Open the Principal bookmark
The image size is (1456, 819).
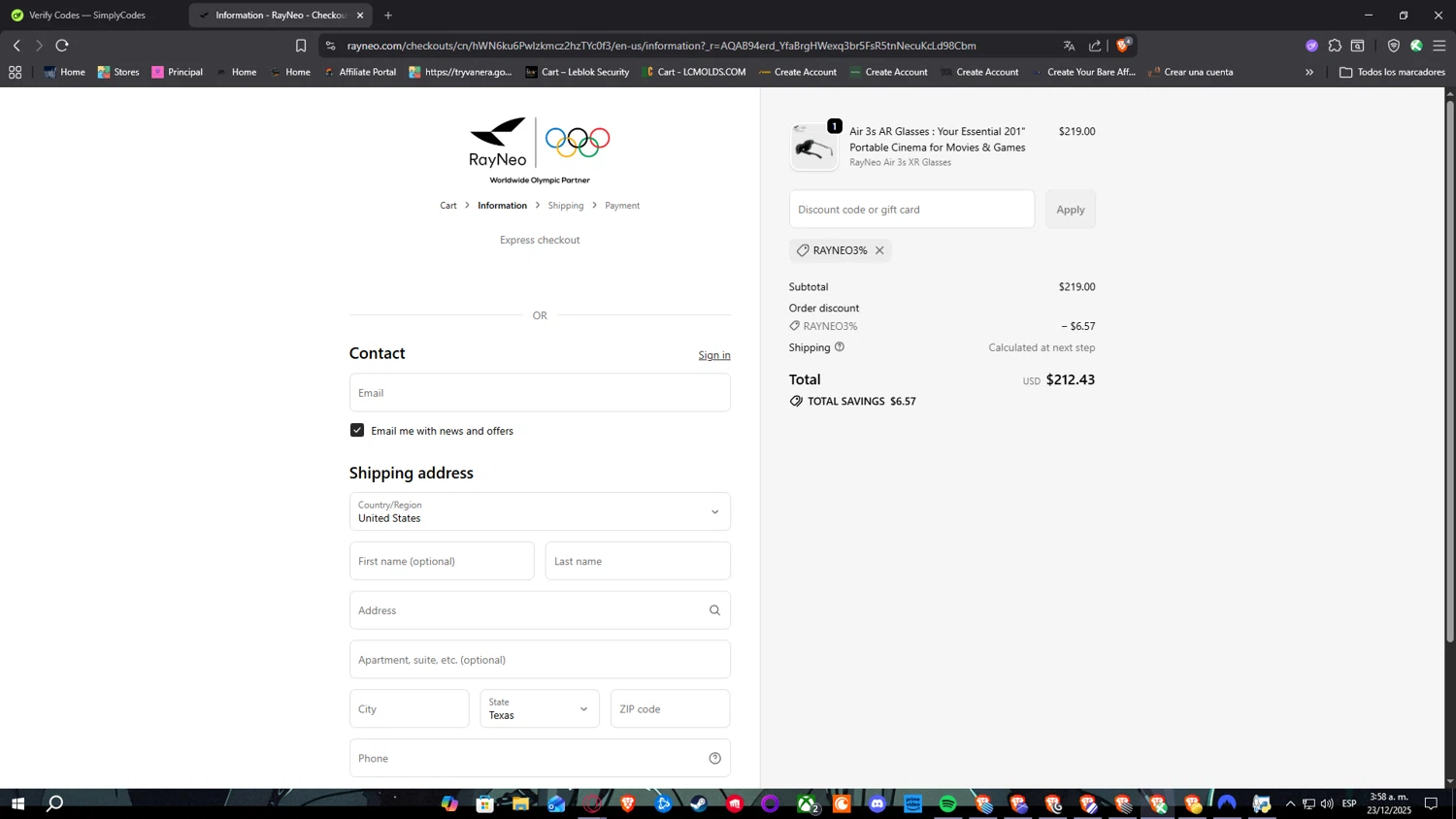click(177, 72)
